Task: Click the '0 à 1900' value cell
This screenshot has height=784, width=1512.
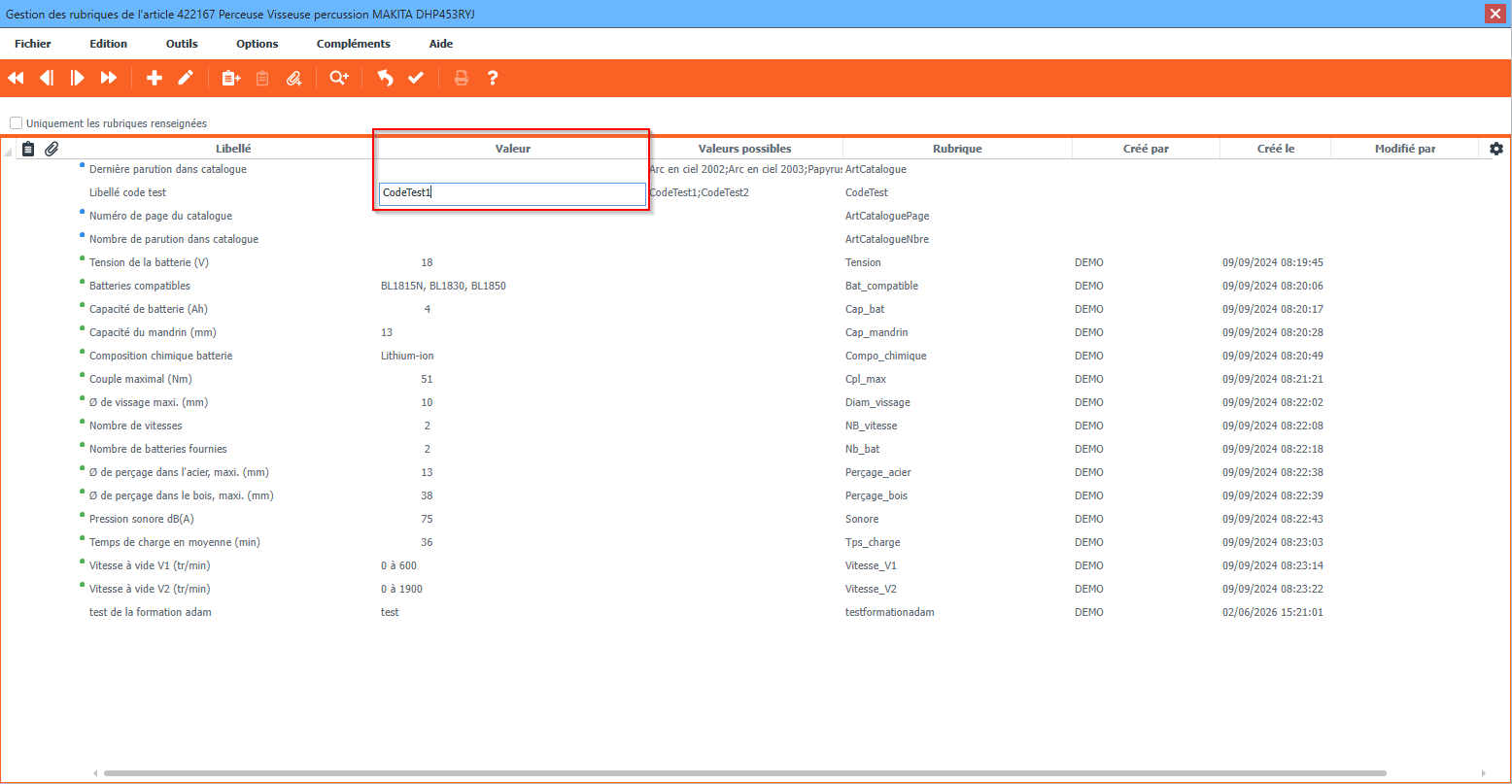Action: point(401,589)
